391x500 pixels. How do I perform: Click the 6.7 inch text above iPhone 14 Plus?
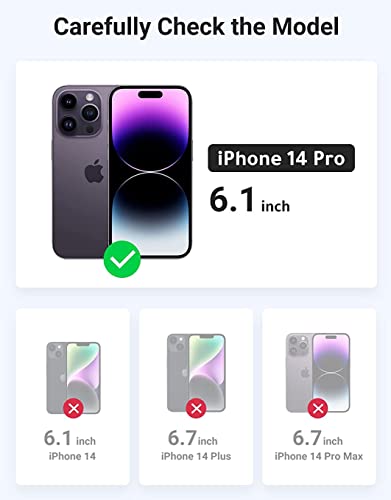click(x=193, y=438)
